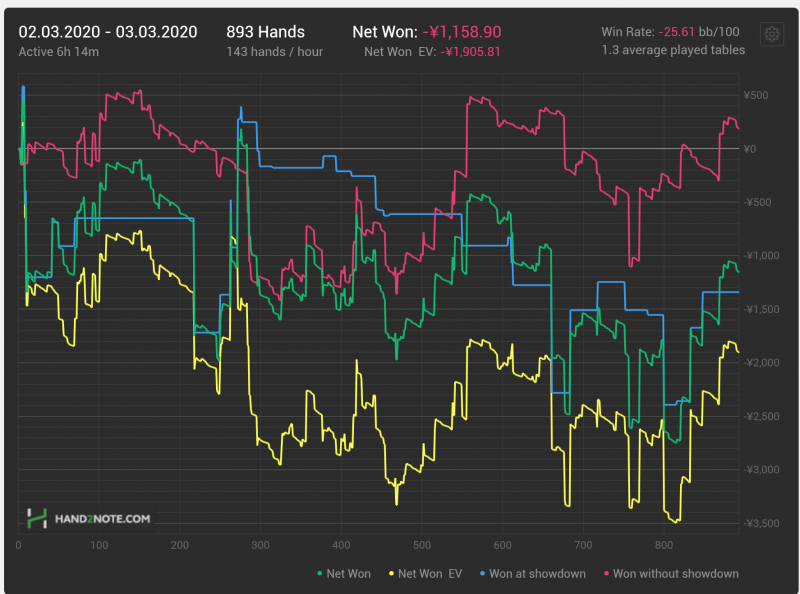Toggle the Won at showdown legend label
The image size is (800, 594).
pyautogui.click(x=535, y=574)
